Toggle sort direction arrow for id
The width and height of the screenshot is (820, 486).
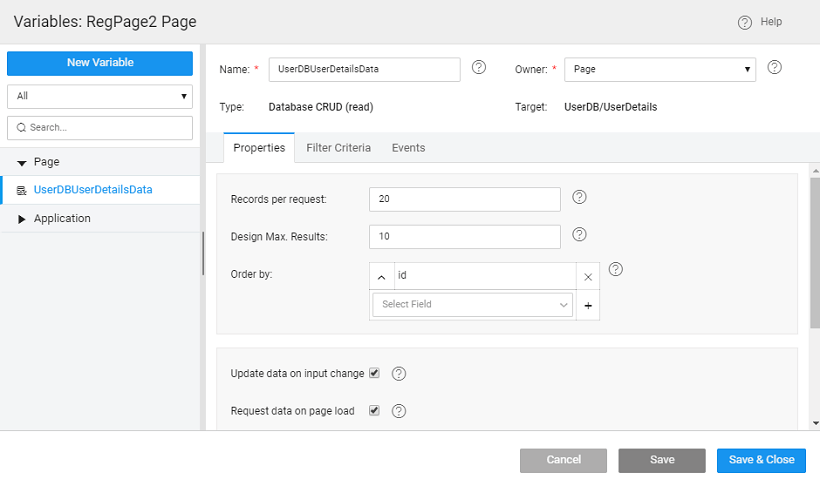pos(381,276)
